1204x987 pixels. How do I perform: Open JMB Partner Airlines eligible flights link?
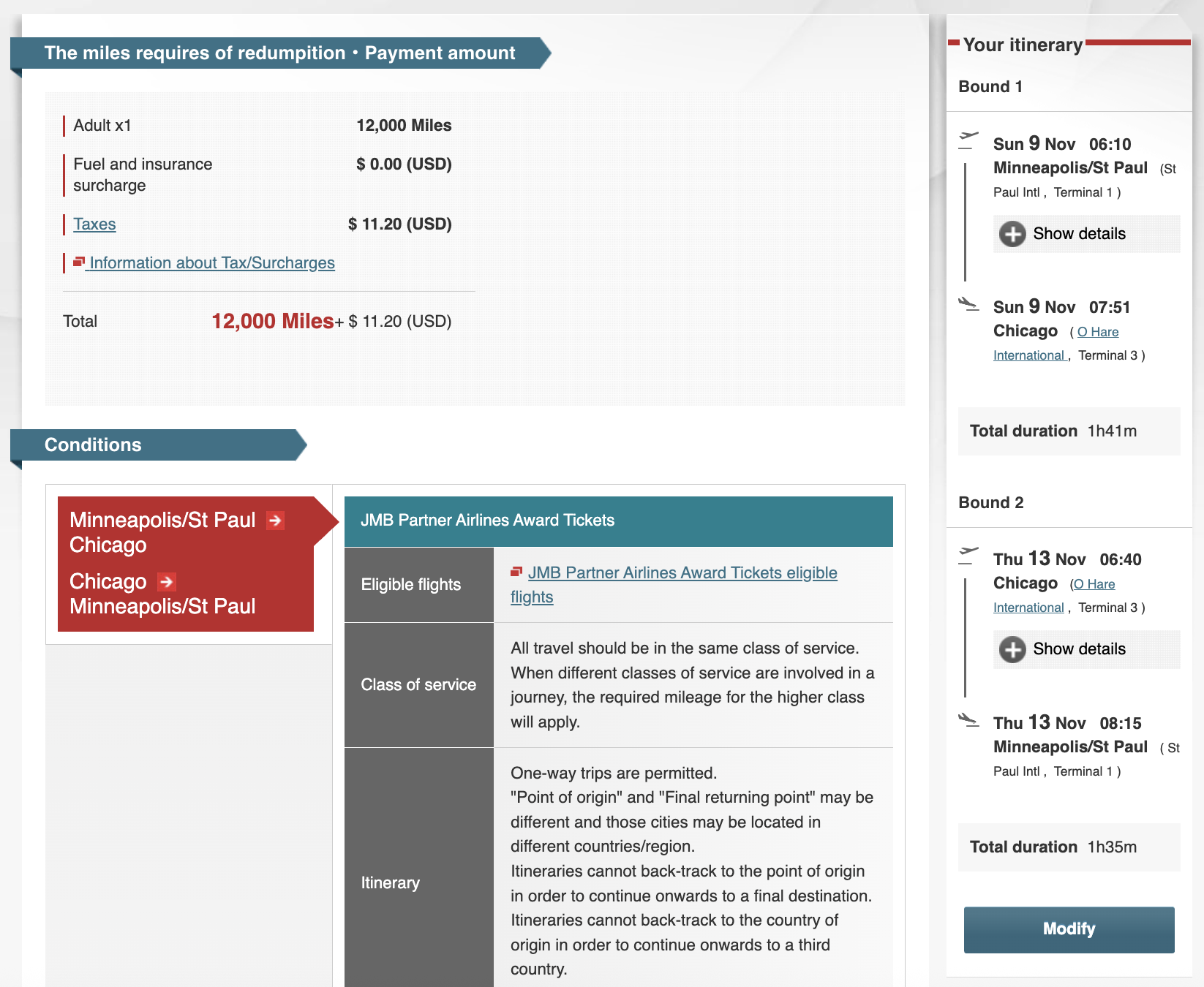click(x=682, y=573)
